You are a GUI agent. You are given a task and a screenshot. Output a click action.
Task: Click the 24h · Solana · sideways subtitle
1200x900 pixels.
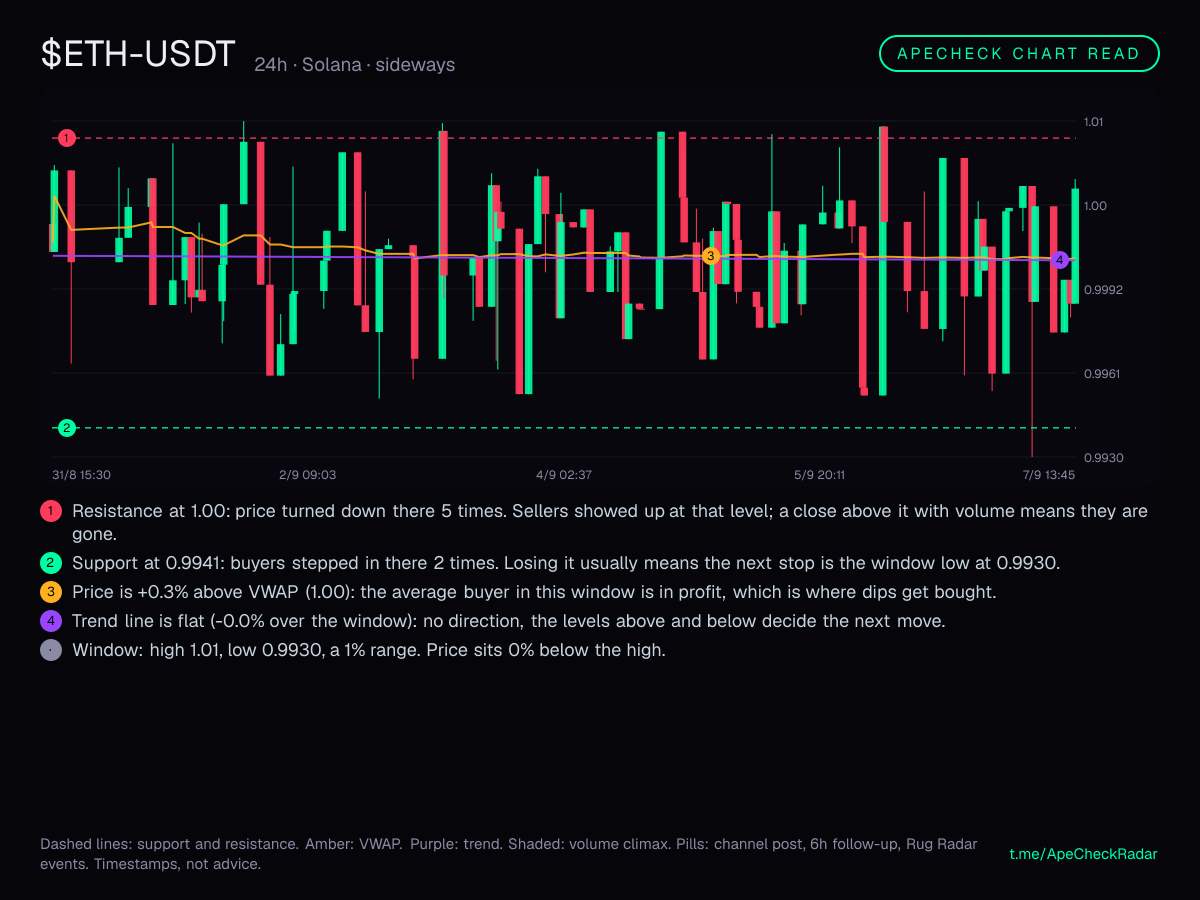355,65
